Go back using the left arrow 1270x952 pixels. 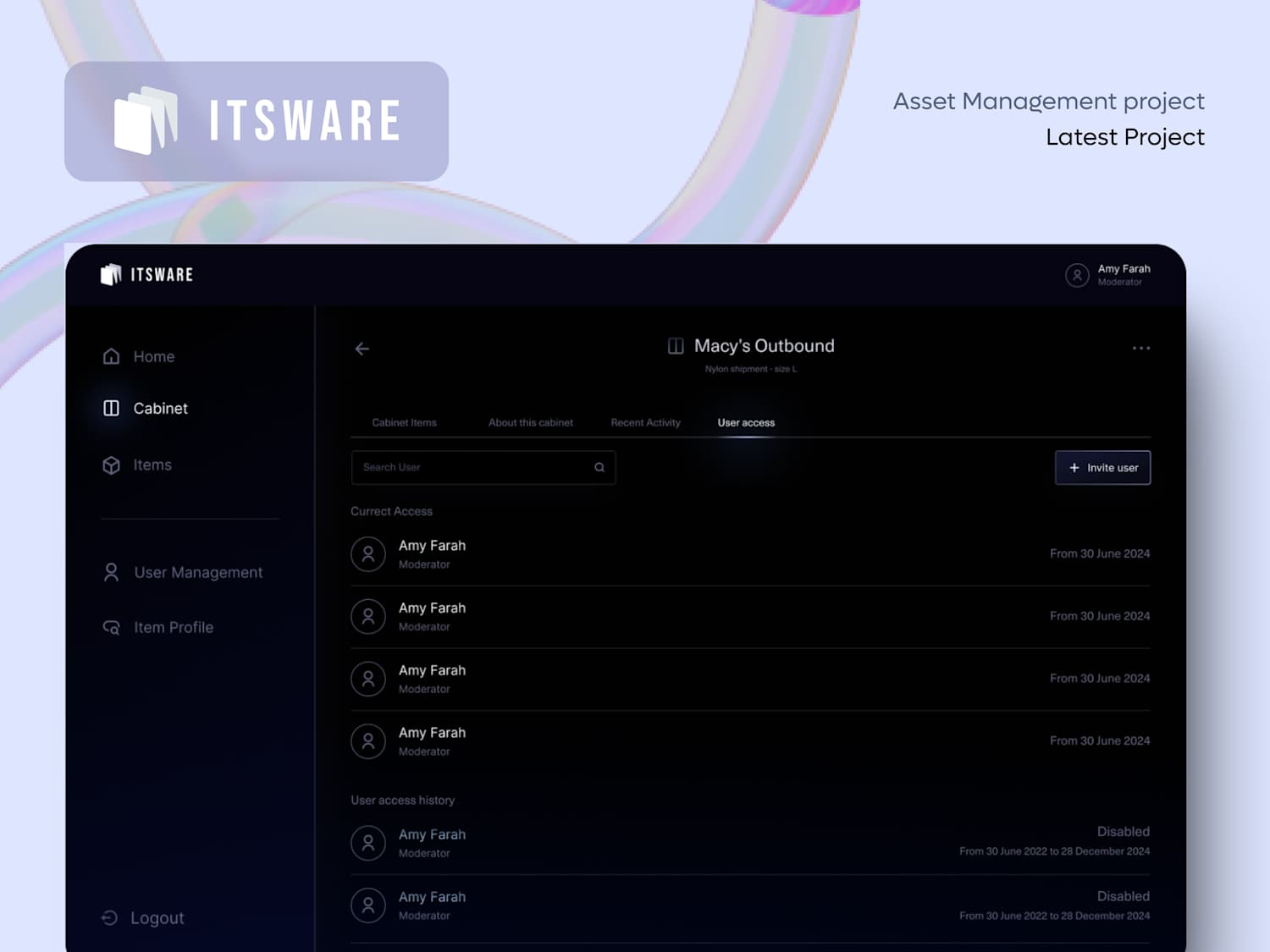[x=362, y=349]
